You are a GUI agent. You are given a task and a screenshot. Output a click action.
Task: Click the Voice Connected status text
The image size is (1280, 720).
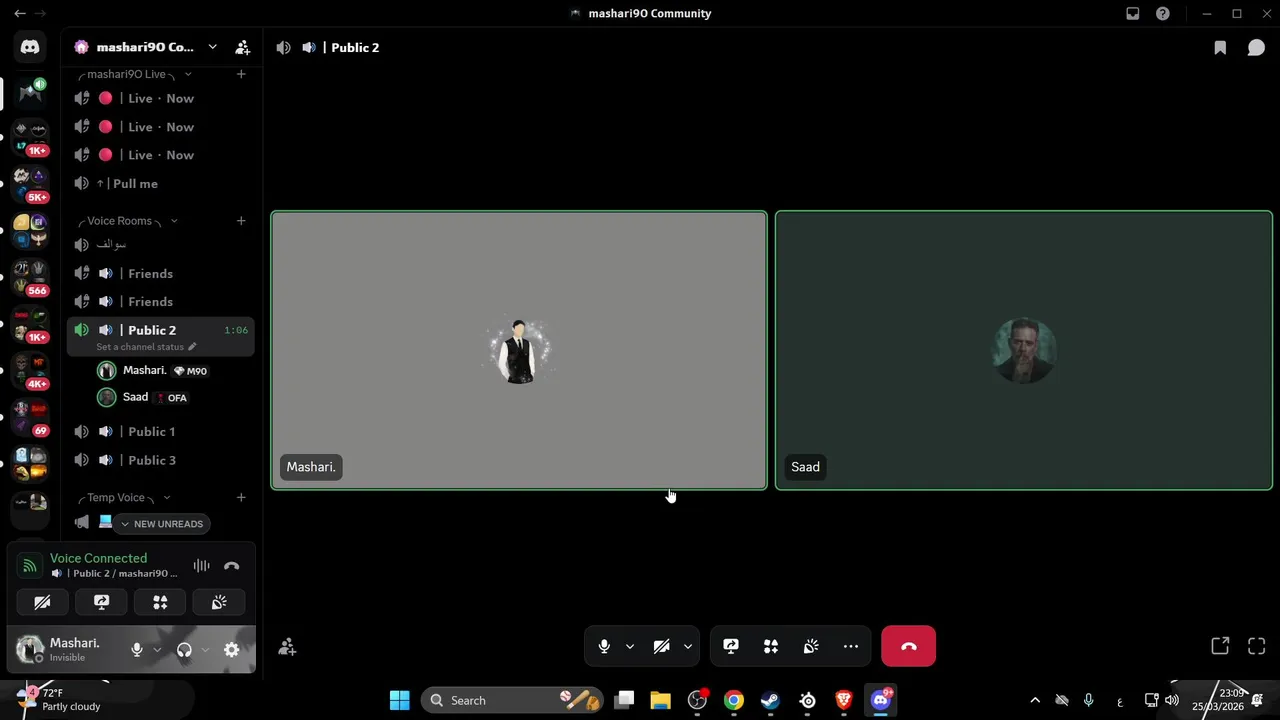pos(98,558)
